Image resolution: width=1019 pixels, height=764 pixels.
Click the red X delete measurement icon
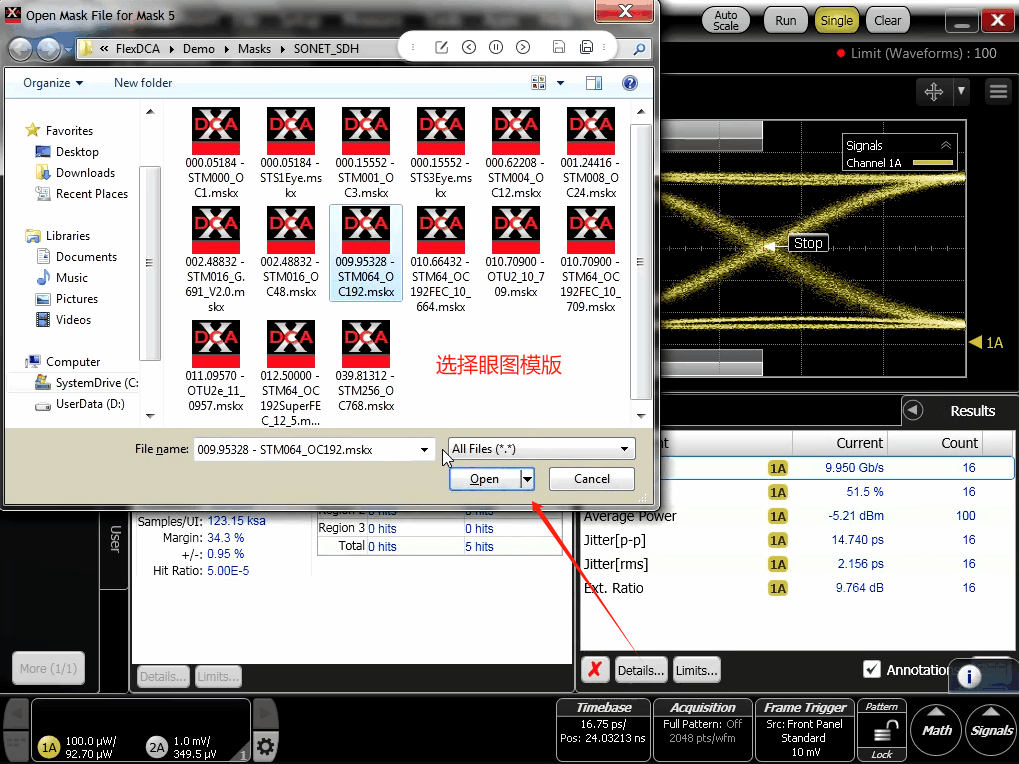pyautogui.click(x=595, y=670)
